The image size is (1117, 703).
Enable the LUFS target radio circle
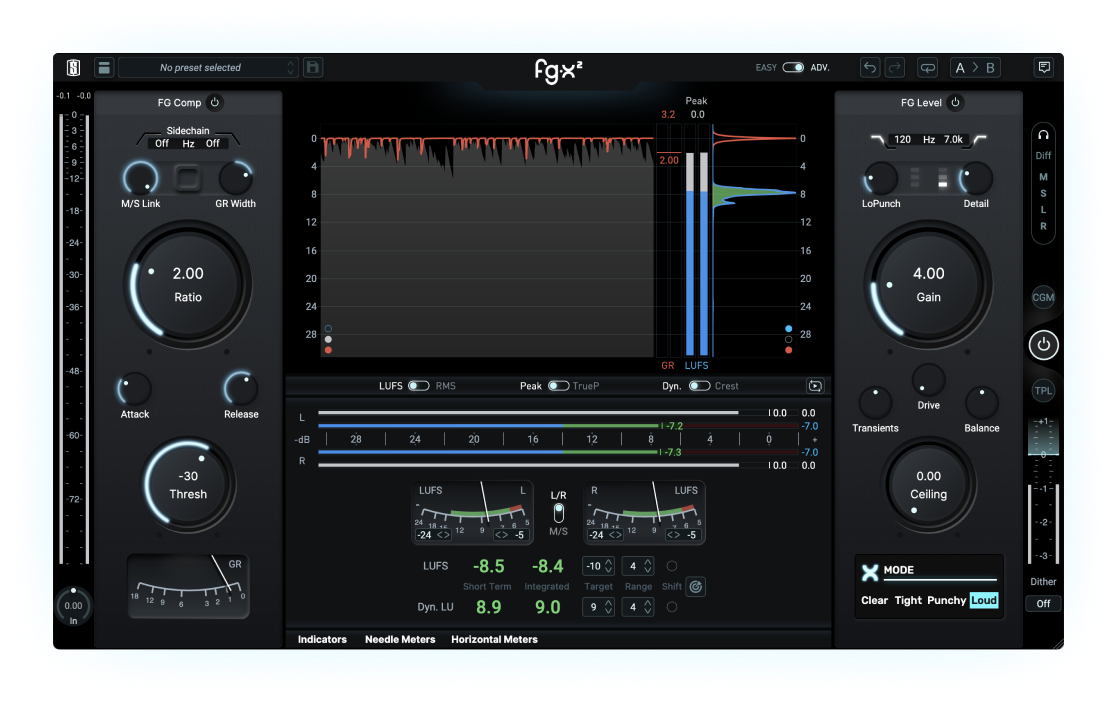tap(671, 566)
